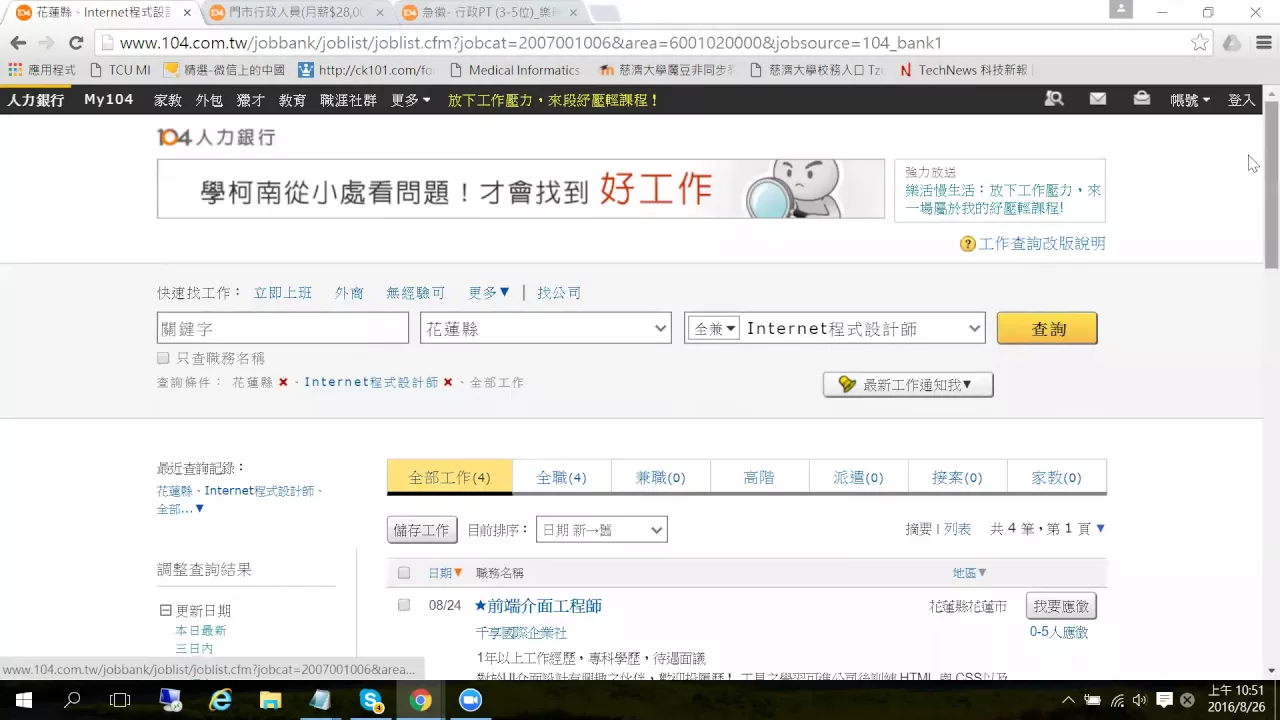Reload the 104 job search page
This screenshot has height=720, width=1280.
pyautogui.click(x=75, y=43)
